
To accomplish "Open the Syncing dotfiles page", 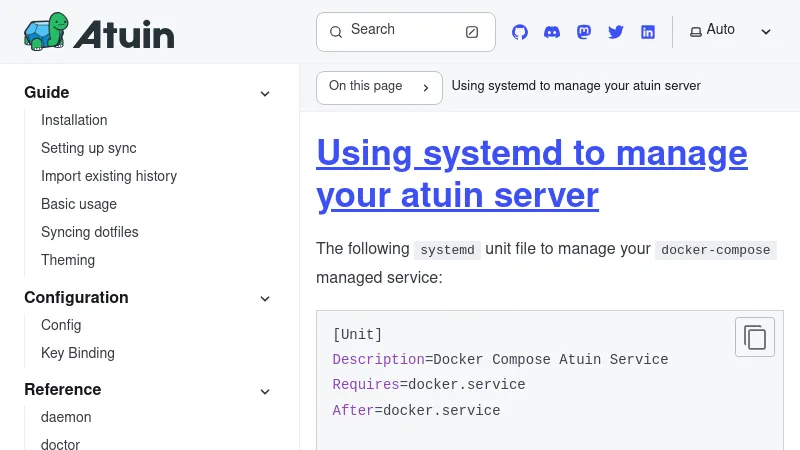I will pyautogui.click(x=90, y=232).
